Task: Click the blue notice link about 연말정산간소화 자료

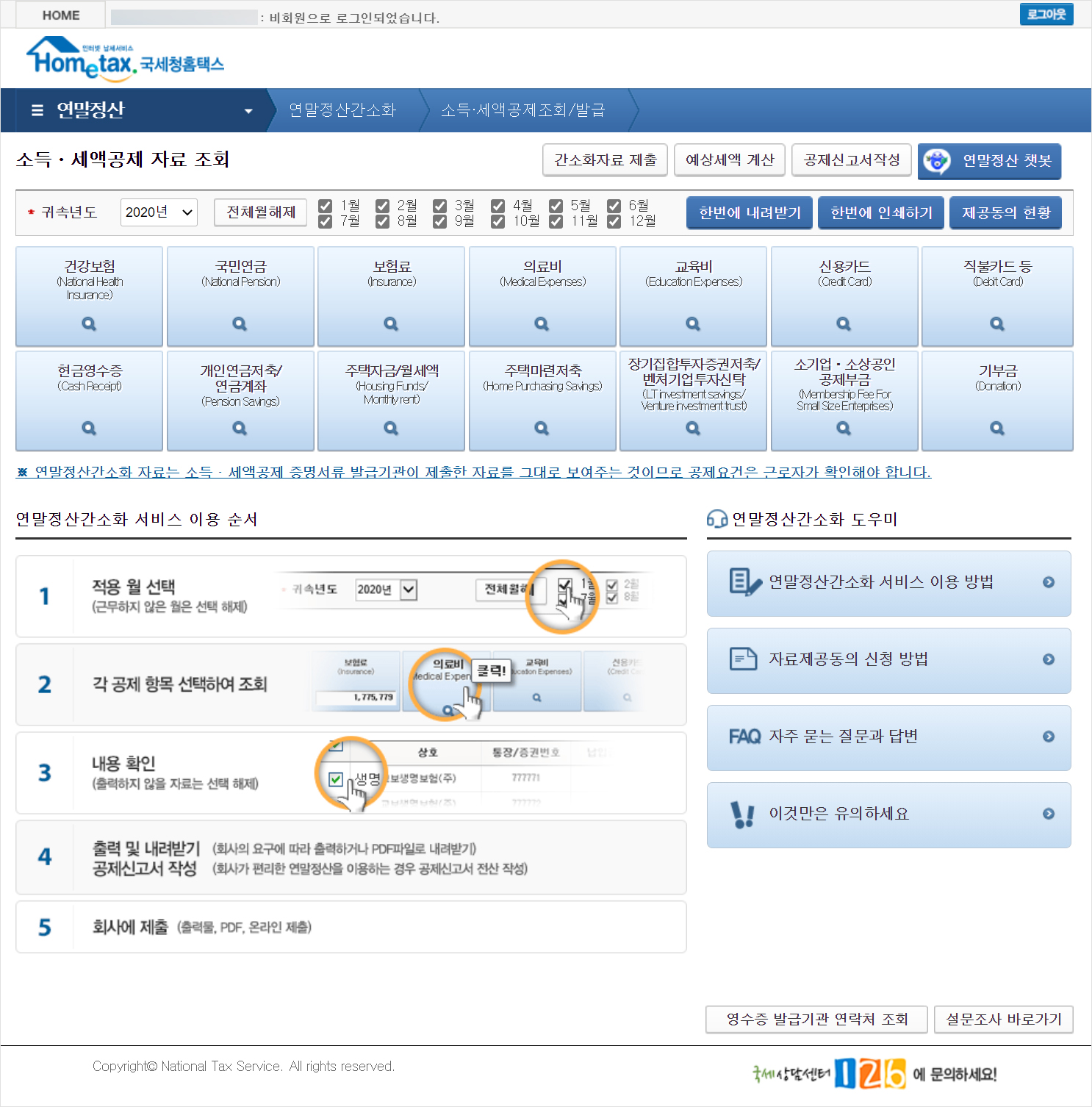Action: [474, 472]
